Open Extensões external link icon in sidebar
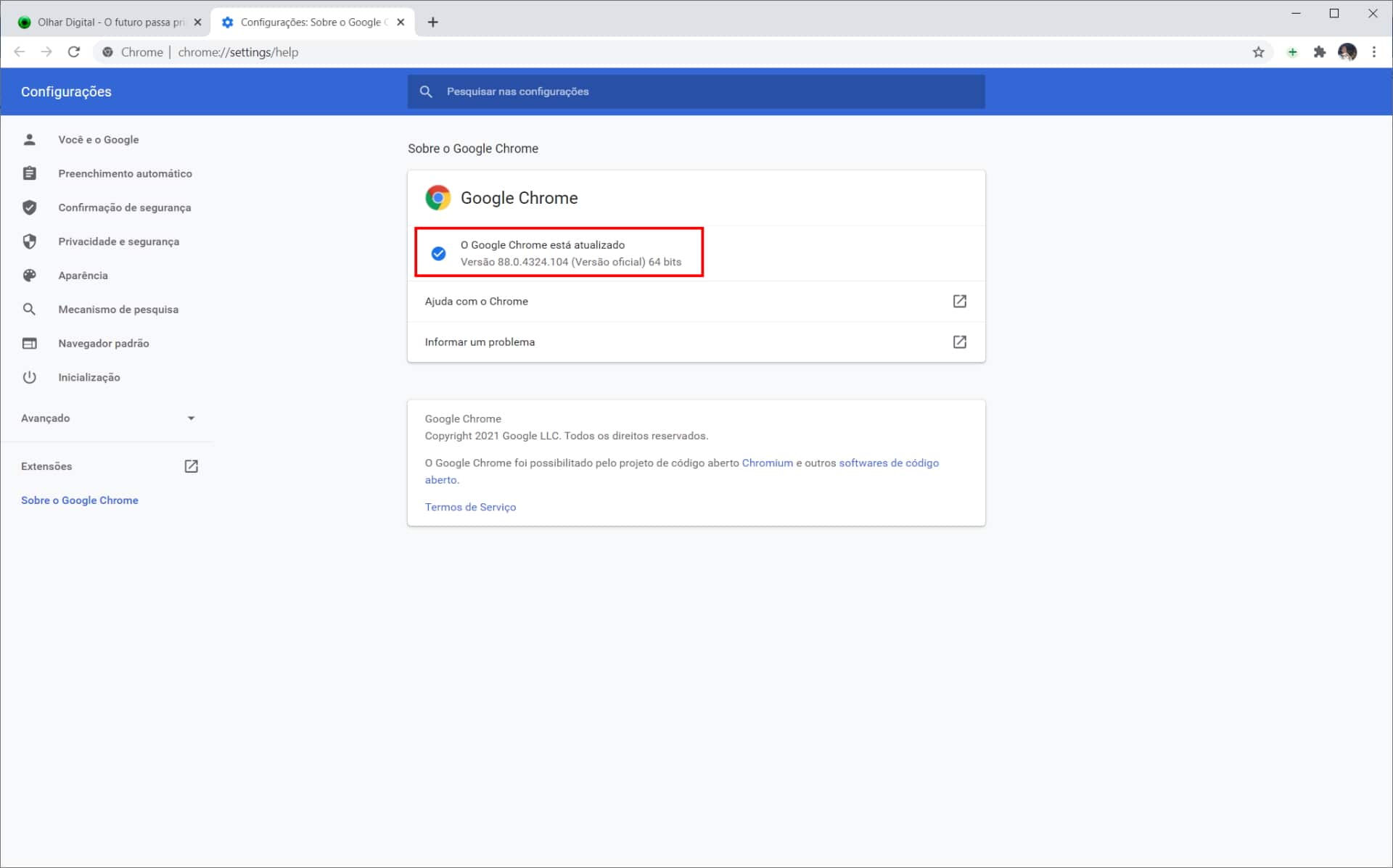 191,466
